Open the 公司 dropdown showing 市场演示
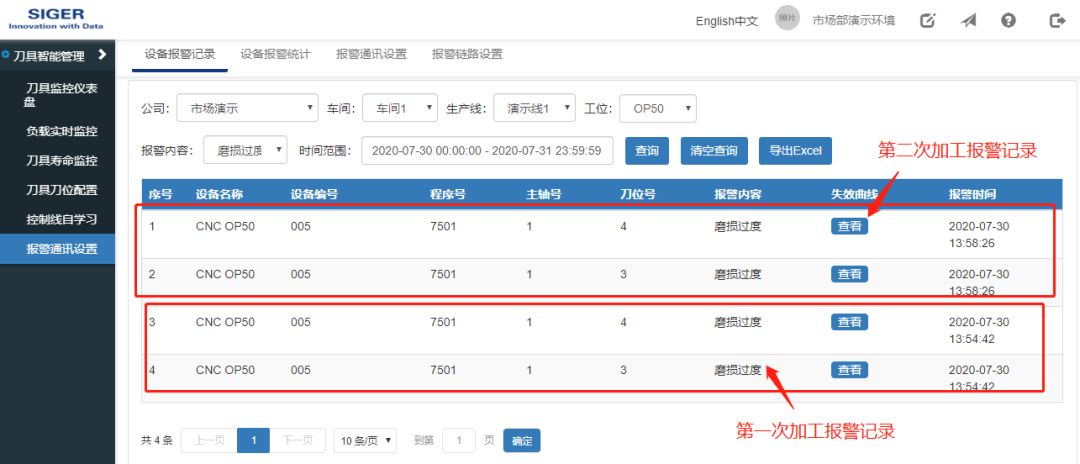The height and width of the screenshot is (464, 1080). pos(247,108)
